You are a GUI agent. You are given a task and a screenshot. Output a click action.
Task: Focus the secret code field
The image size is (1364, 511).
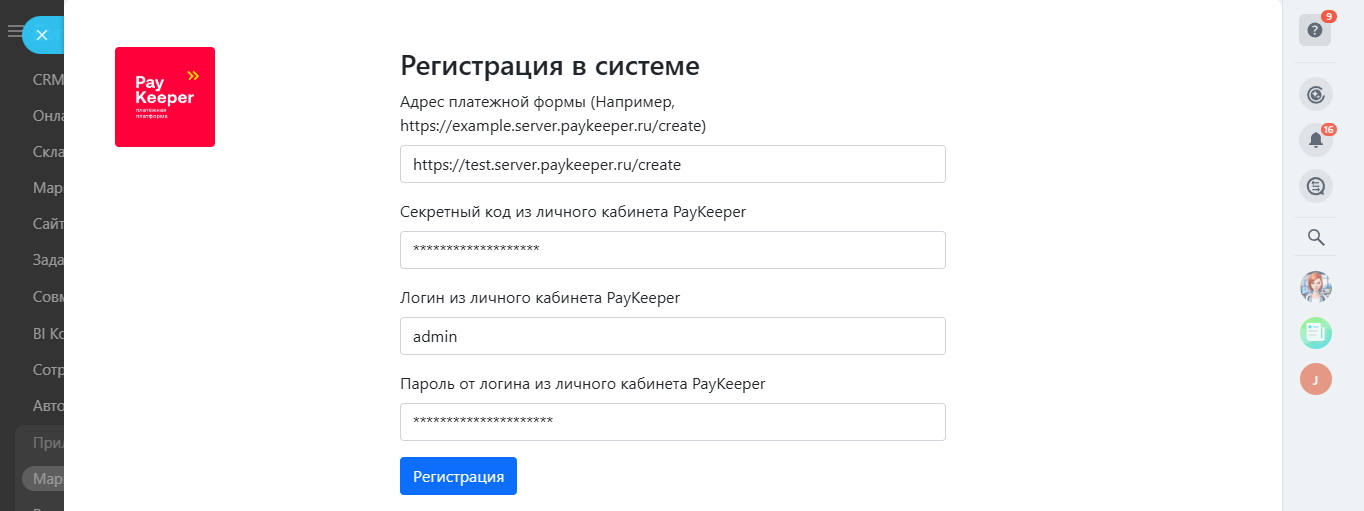click(x=672, y=250)
